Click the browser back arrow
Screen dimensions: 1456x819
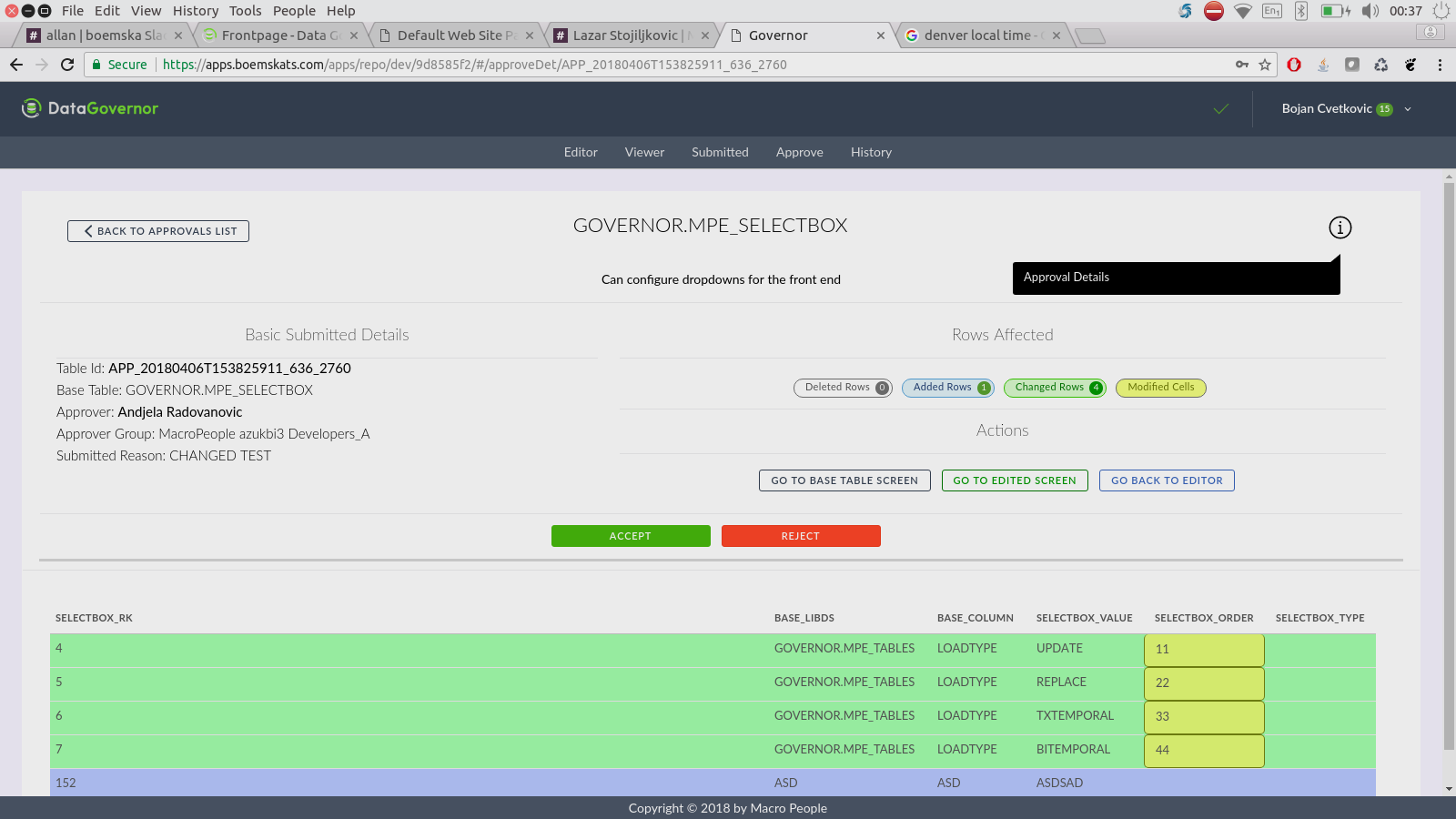[16, 65]
